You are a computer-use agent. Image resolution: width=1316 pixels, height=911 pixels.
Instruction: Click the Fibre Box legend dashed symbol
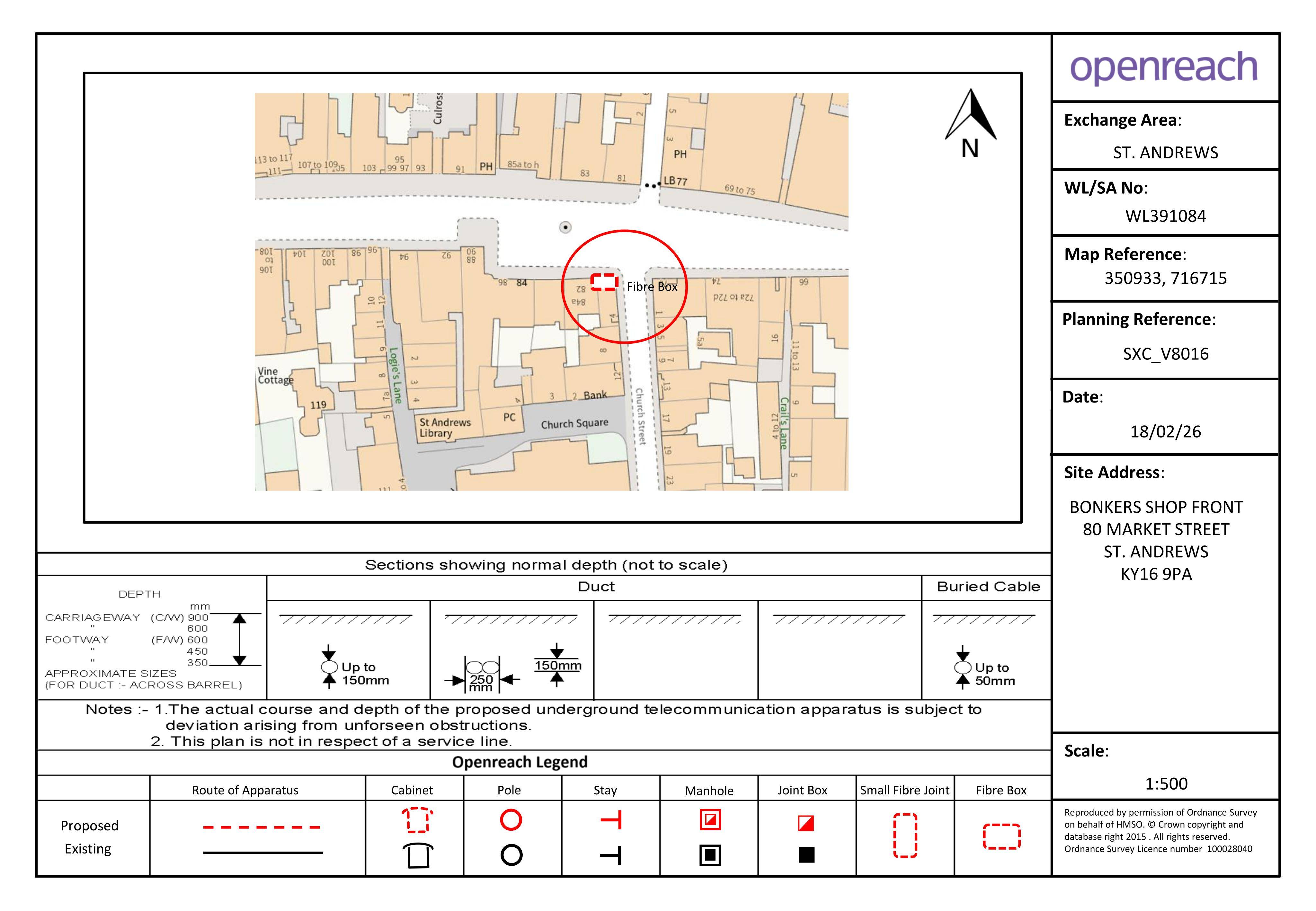[x=1001, y=836]
